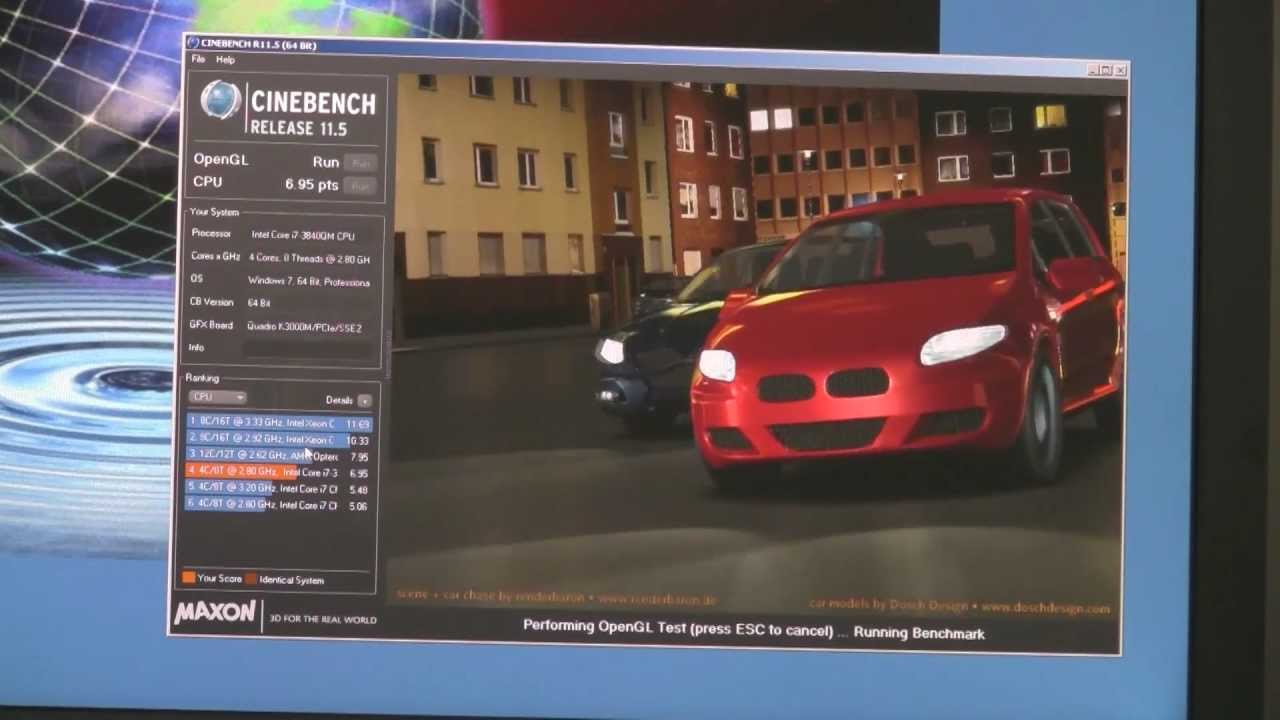Image resolution: width=1280 pixels, height=720 pixels.
Task: Click the CB Version value 64 Bit
Action: (x=259, y=303)
